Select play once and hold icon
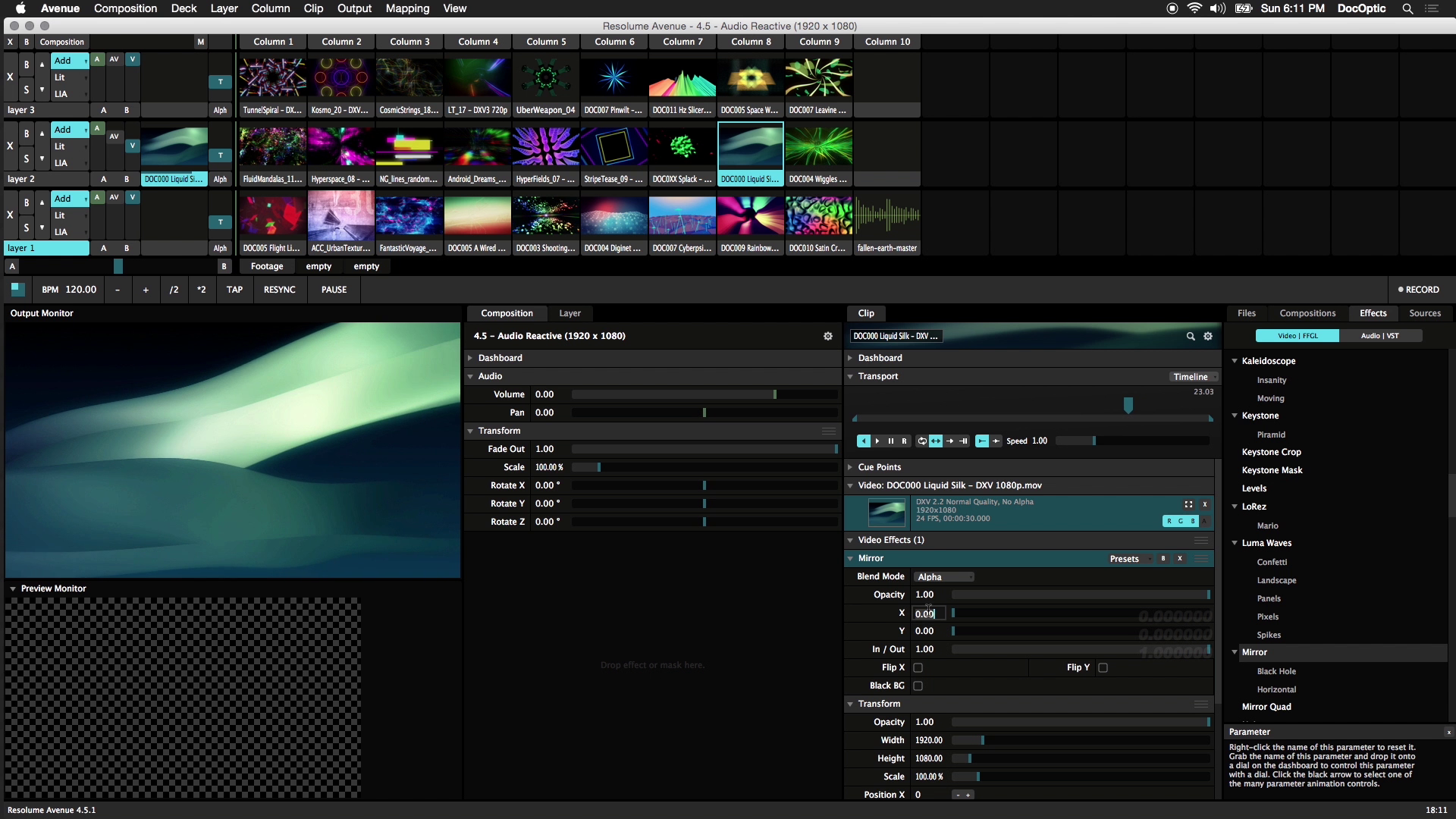This screenshot has width=1456, height=819. pos(963,441)
